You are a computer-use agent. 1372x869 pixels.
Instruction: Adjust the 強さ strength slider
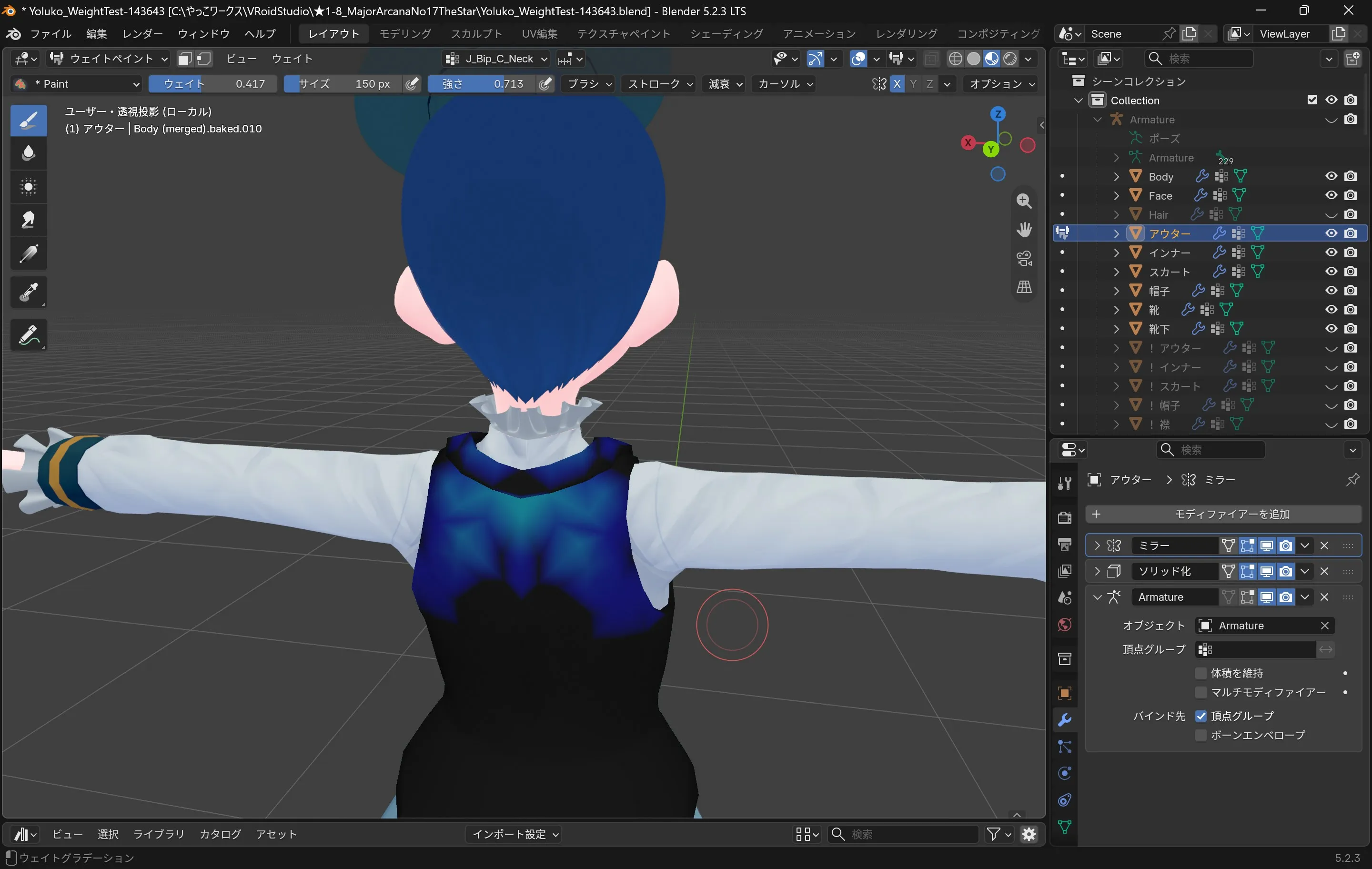click(481, 84)
